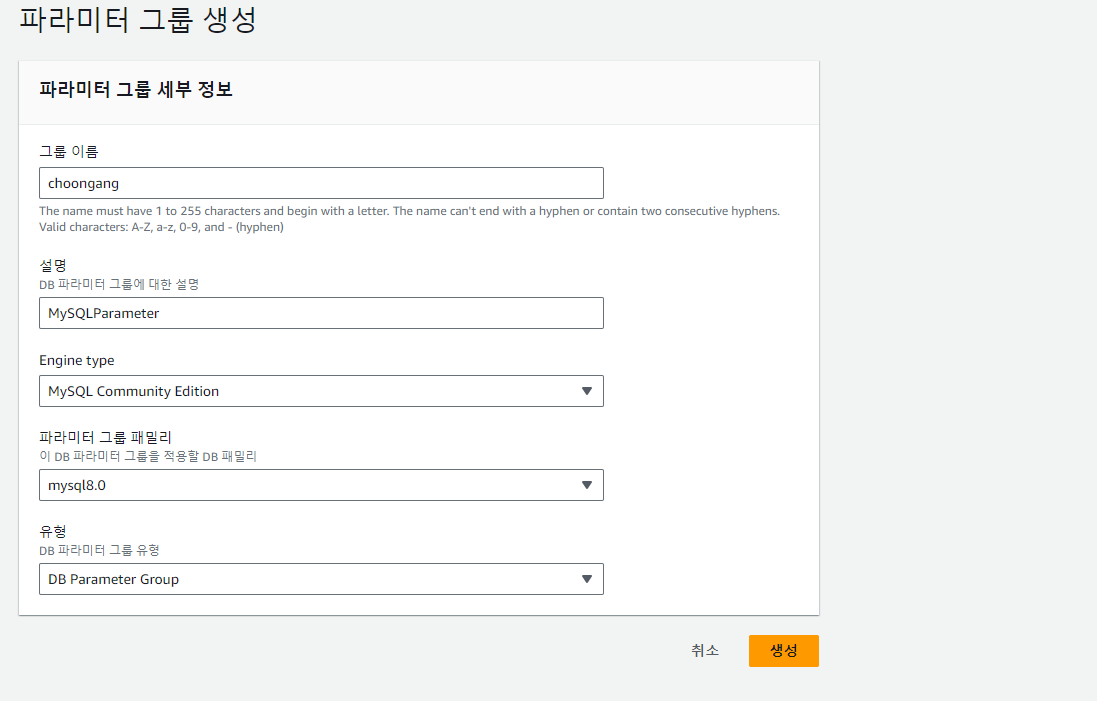Click the DB 파라미터 그룹 유형 hint text
Image resolution: width=1097 pixels, height=701 pixels.
pyautogui.click(x=99, y=550)
